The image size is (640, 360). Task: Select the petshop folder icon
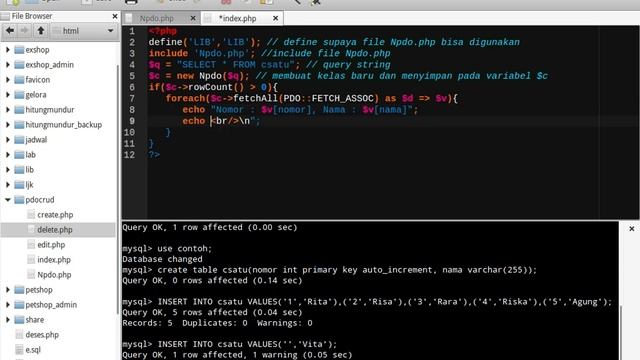point(19,290)
